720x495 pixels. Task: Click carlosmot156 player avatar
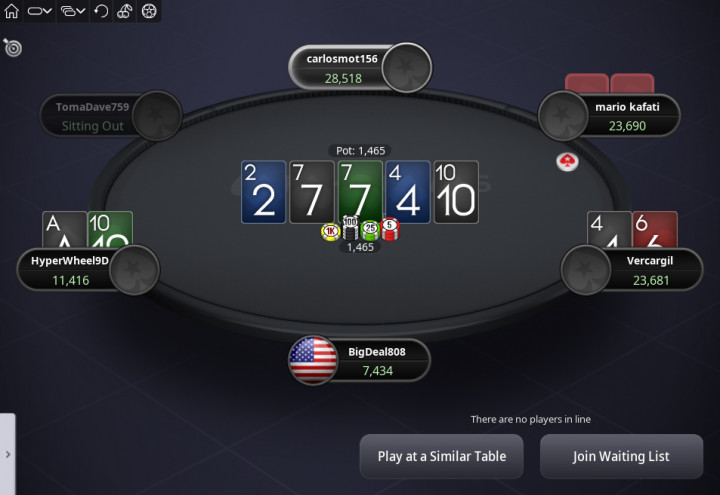[x=406, y=68]
